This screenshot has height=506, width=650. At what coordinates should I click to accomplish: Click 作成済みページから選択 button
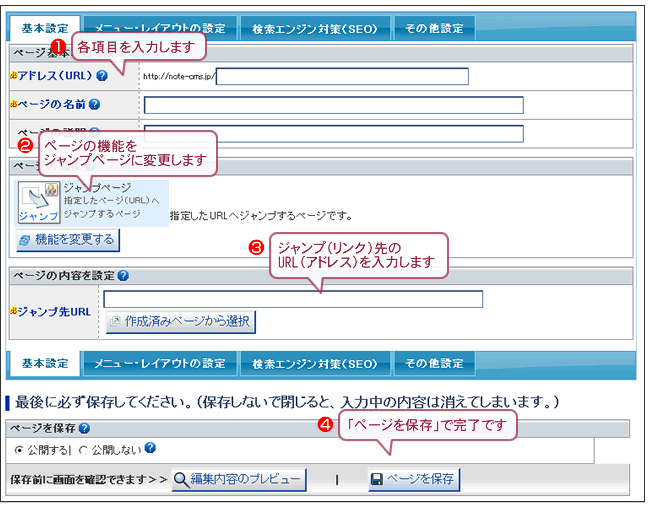(181, 322)
